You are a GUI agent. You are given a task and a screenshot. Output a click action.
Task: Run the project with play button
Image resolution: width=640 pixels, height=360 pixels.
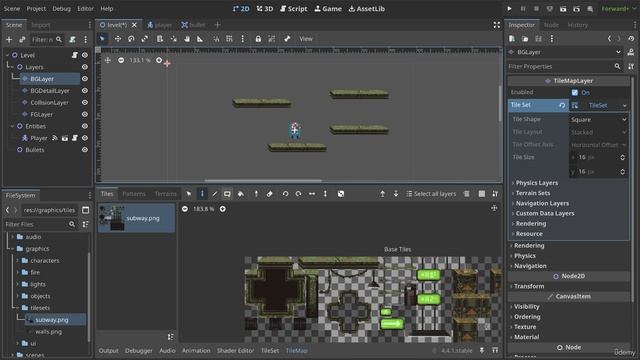click(509, 9)
